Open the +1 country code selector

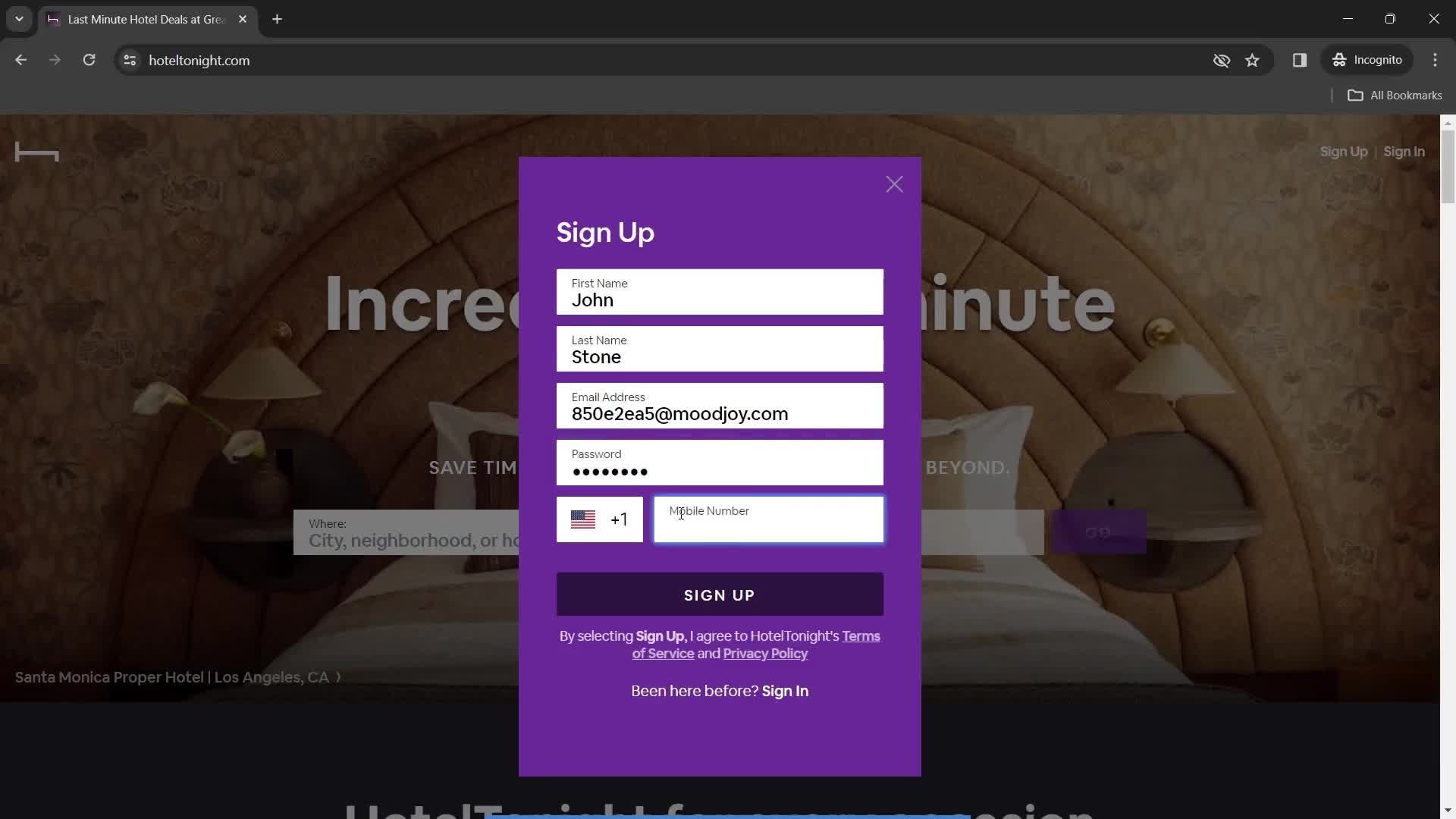[599, 519]
